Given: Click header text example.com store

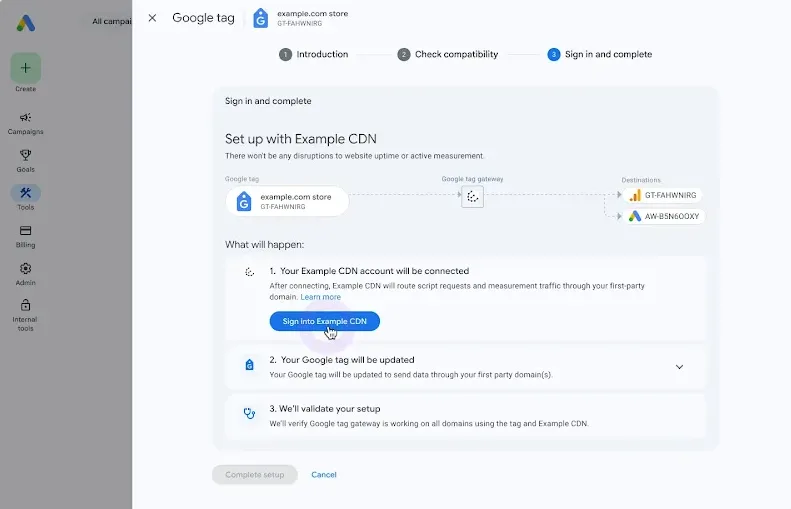Looking at the screenshot, I should (x=313, y=14).
